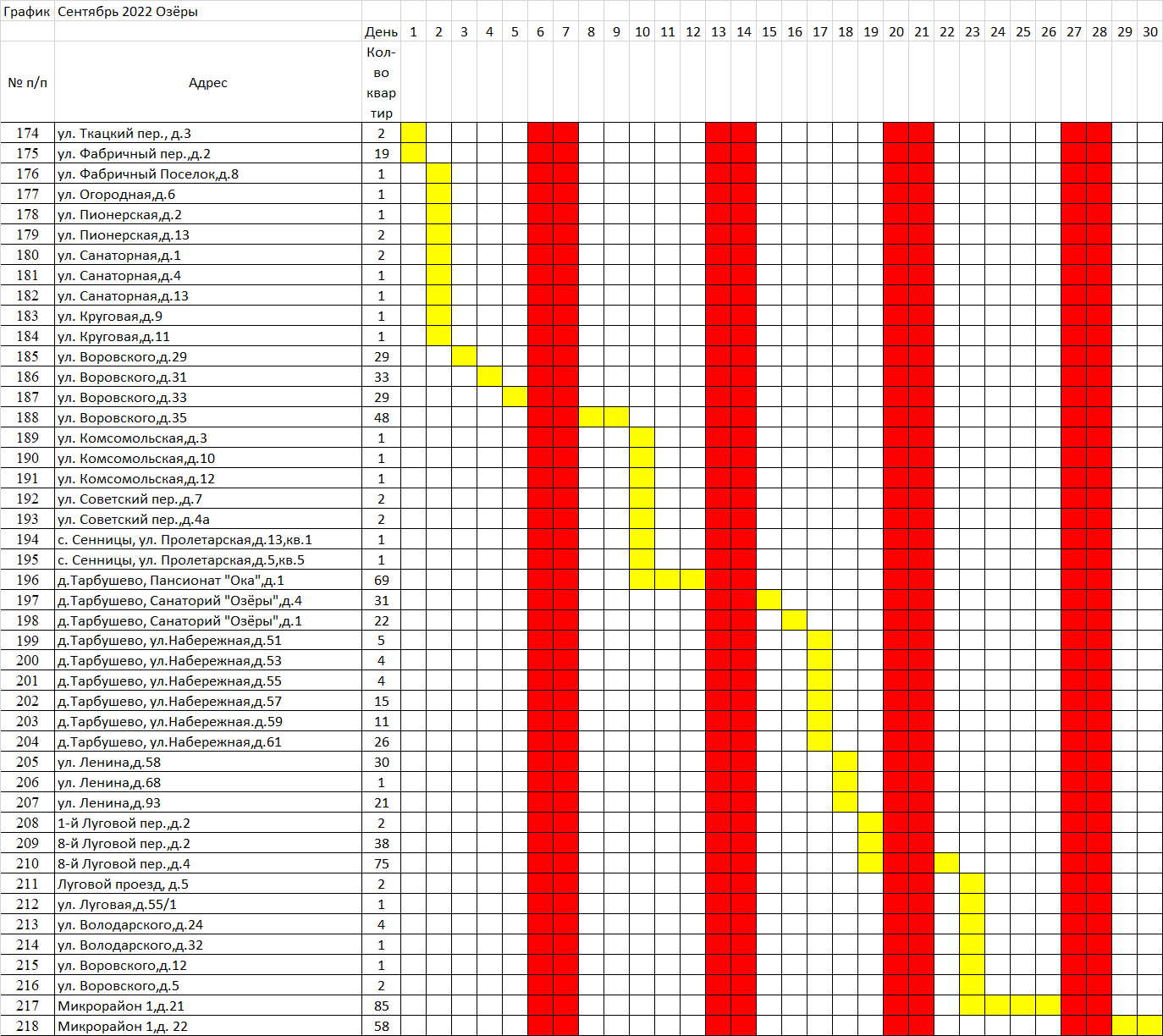Viewport: 1163px width, 1036px height.
Task: Select 'д.Тарбушево, Пансионат "Ока",д.1'
Action: pyautogui.click(x=208, y=580)
